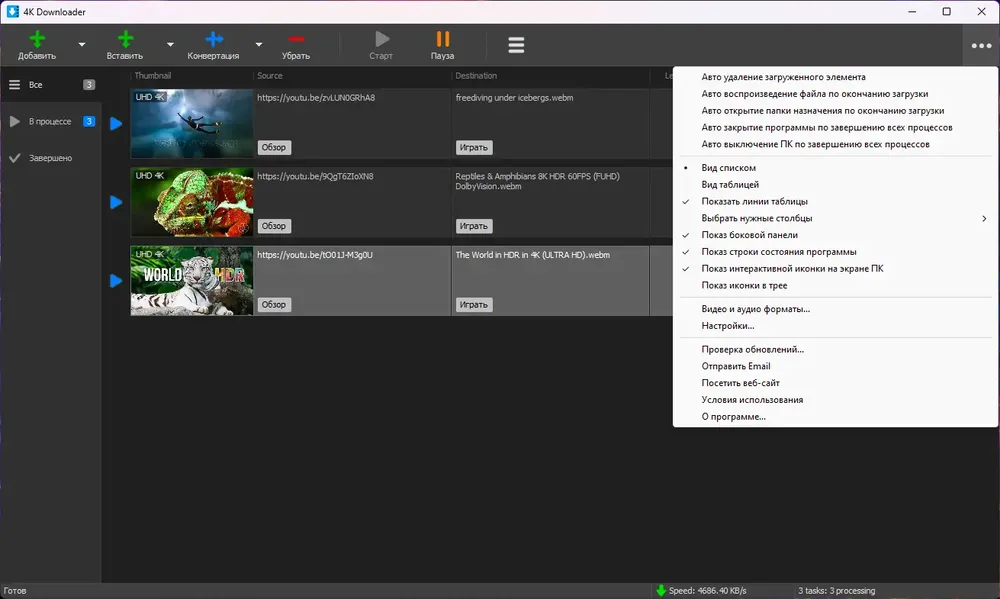Click the gray Старт play icon
1000x599 pixels.
point(382,39)
